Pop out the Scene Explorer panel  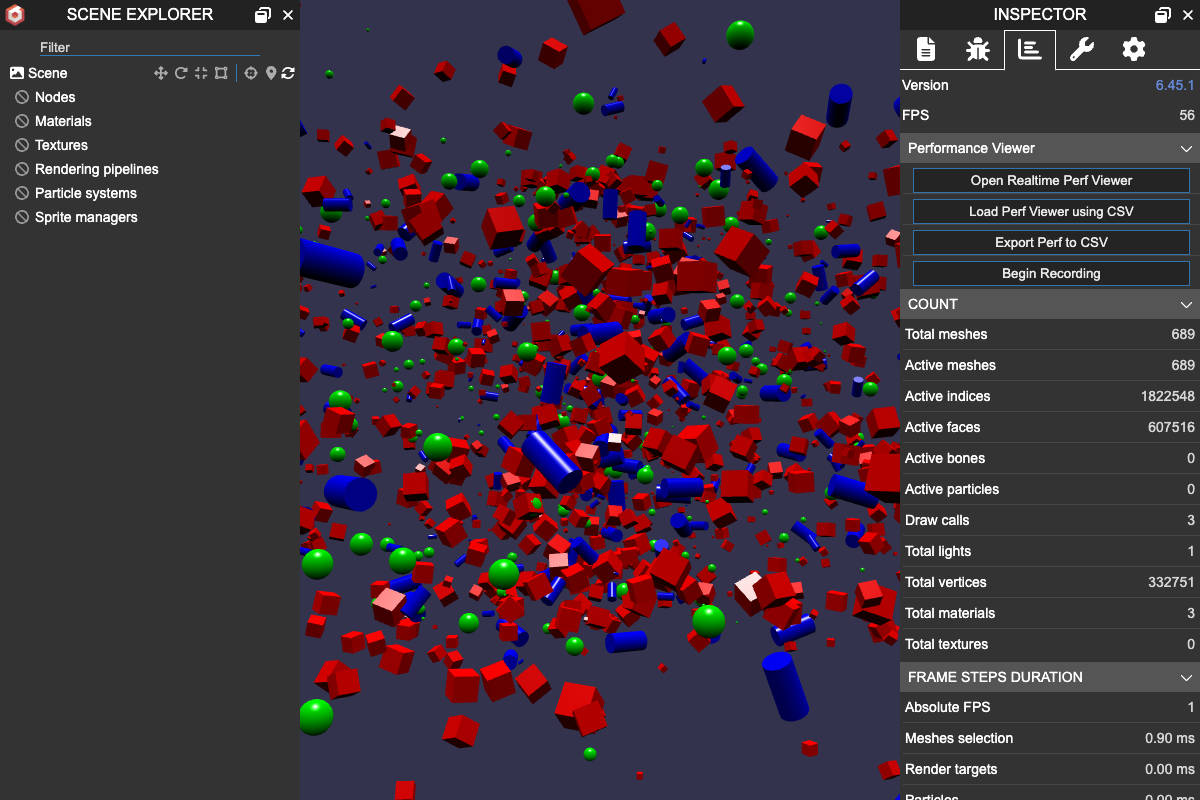point(262,15)
